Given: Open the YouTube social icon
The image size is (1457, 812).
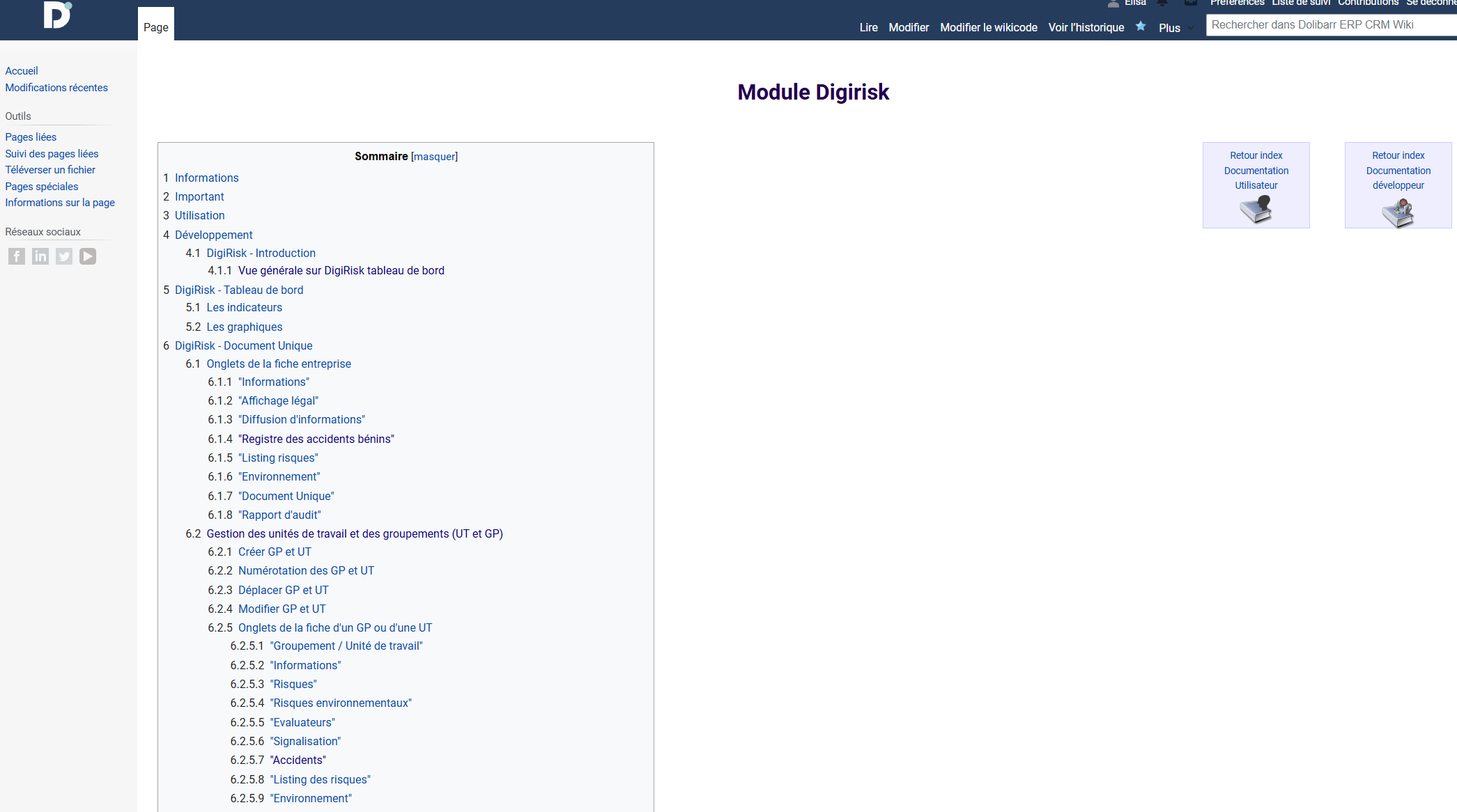Looking at the screenshot, I should click(x=88, y=256).
